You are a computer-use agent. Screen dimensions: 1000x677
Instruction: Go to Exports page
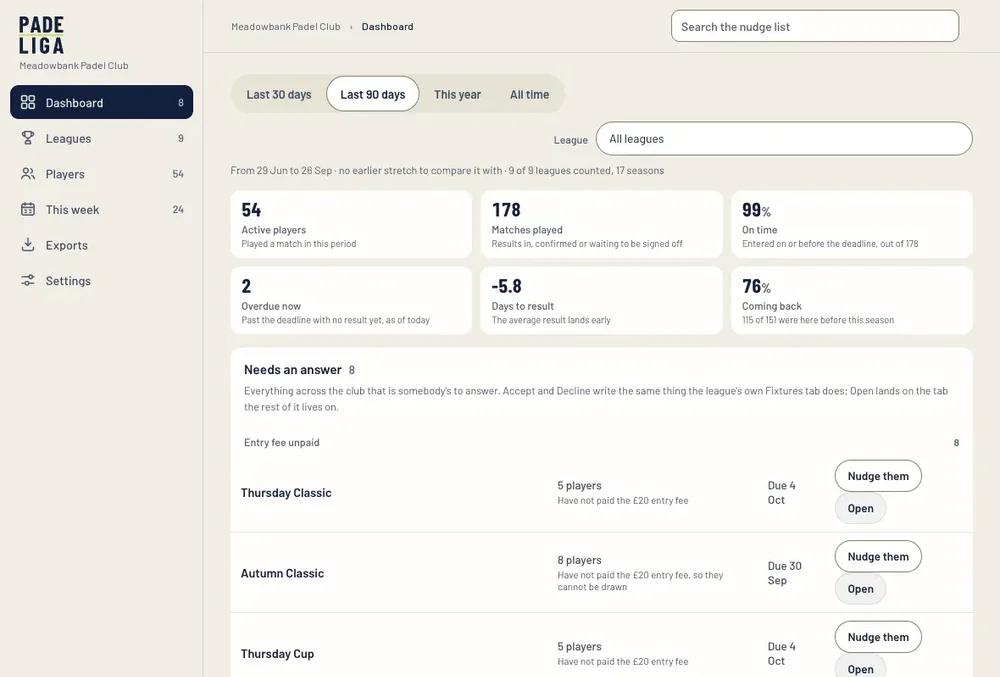(101, 245)
